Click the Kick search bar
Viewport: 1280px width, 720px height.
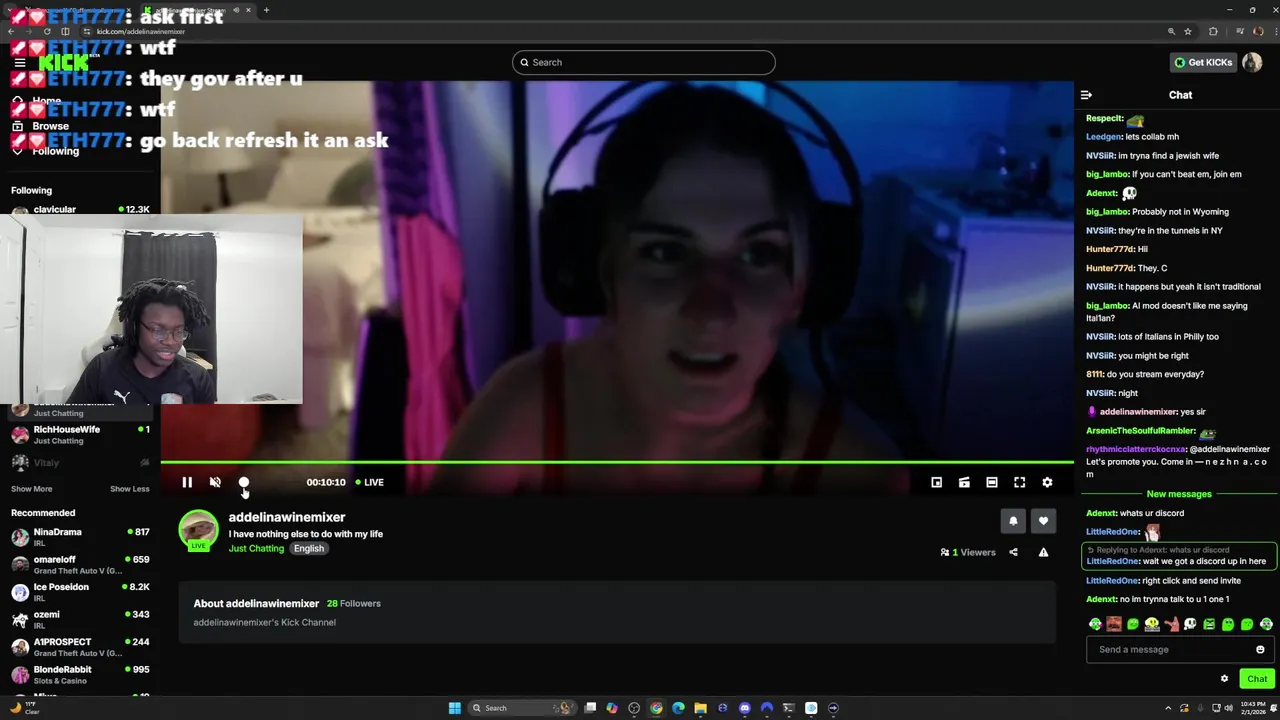[x=643, y=62]
